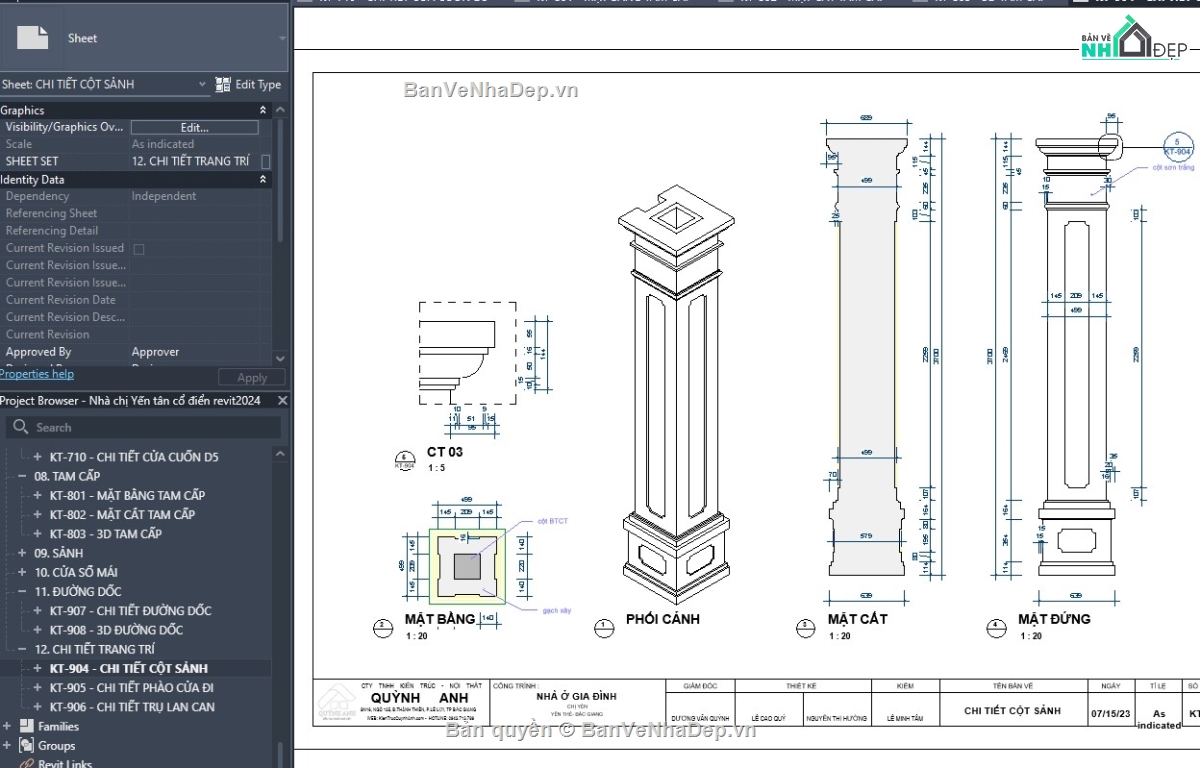Click the Edit... Visibility/Graphics button
This screenshot has height=768, width=1200.
[194, 127]
